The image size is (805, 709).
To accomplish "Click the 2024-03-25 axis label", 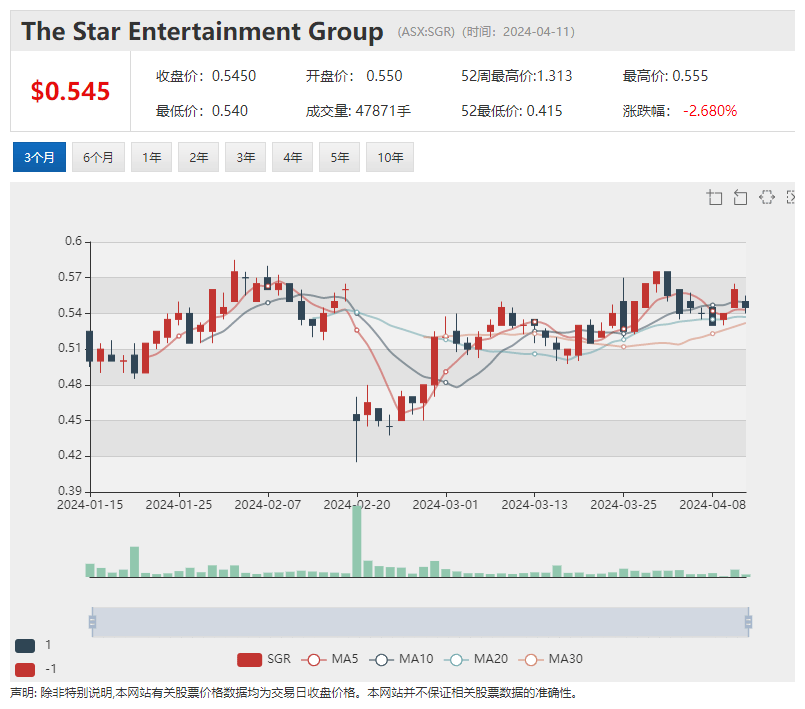I will 623,505.
